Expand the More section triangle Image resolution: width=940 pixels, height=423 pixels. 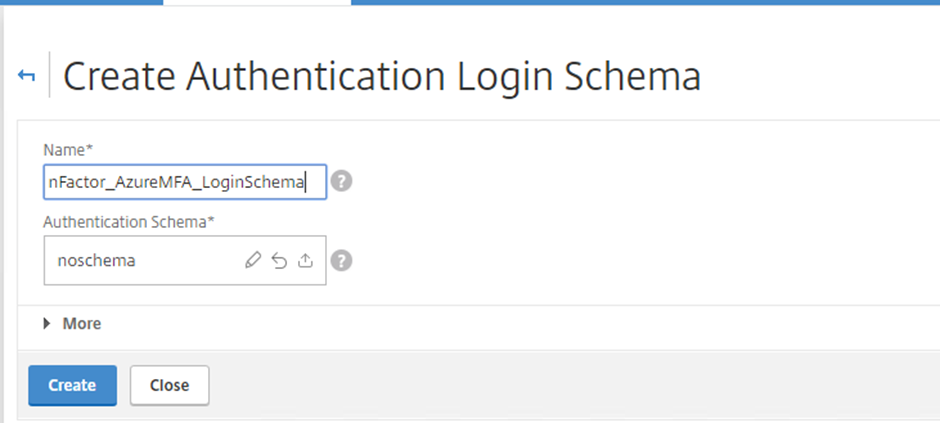point(47,324)
